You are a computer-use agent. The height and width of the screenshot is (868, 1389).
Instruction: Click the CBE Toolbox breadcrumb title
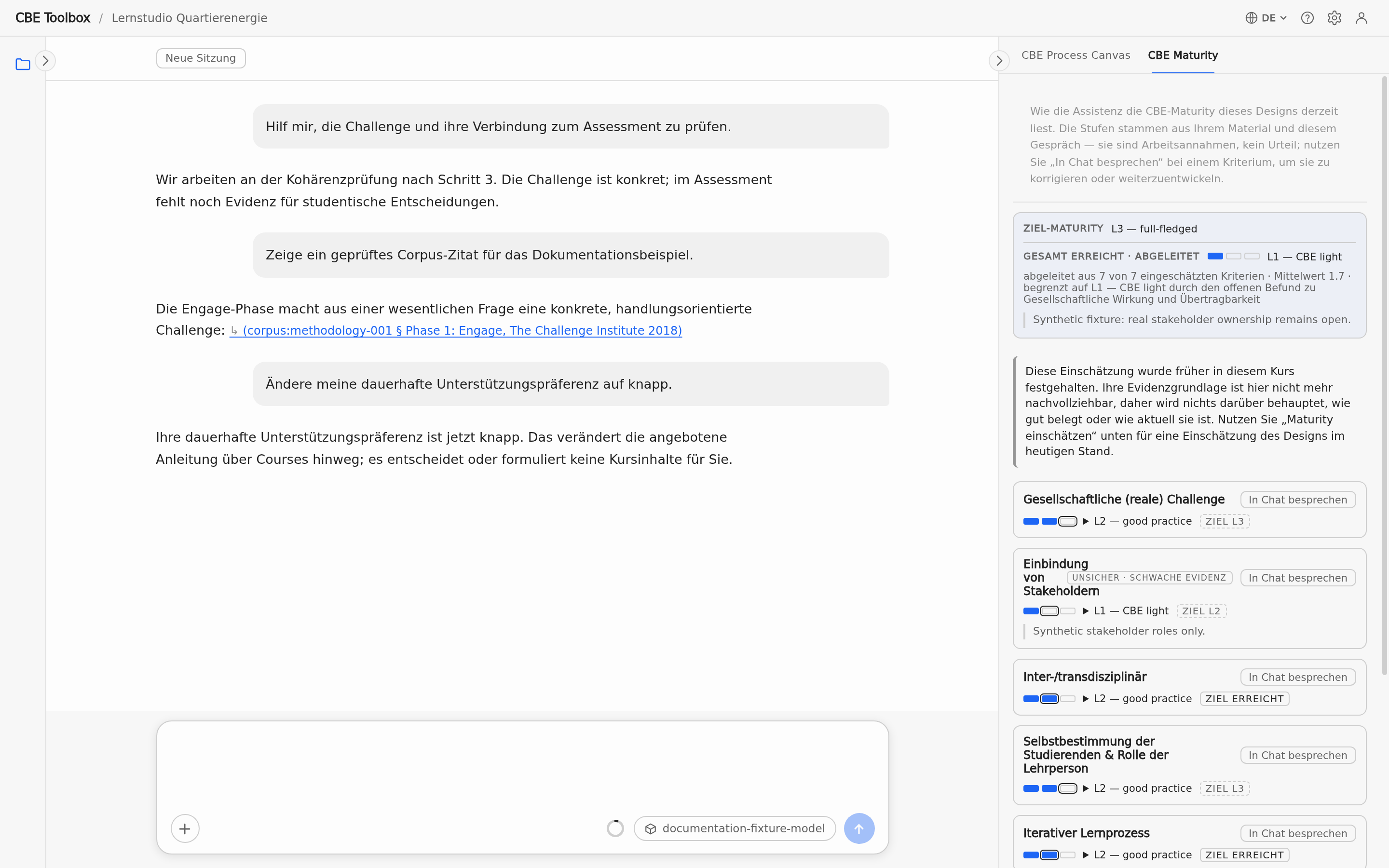53,18
